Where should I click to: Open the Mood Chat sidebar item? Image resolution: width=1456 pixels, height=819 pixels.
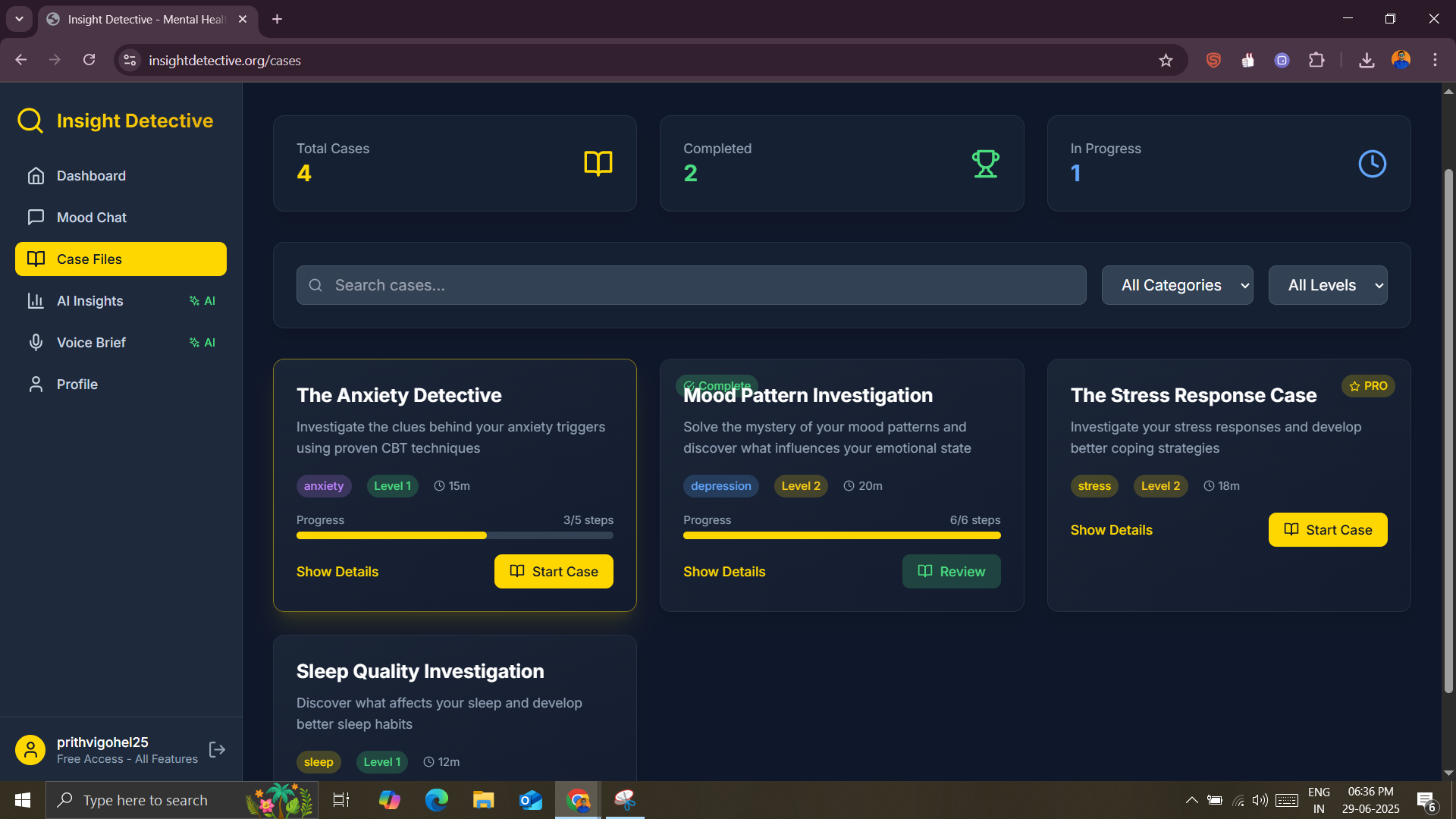pyautogui.click(x=92, y=218)
